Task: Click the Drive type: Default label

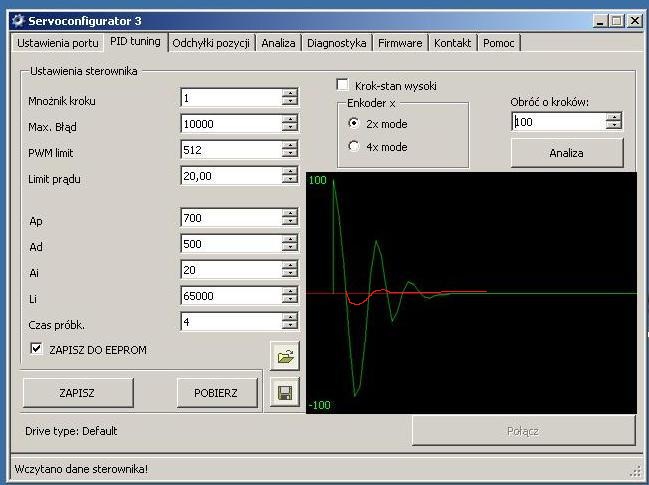Action: pos(71,431)
